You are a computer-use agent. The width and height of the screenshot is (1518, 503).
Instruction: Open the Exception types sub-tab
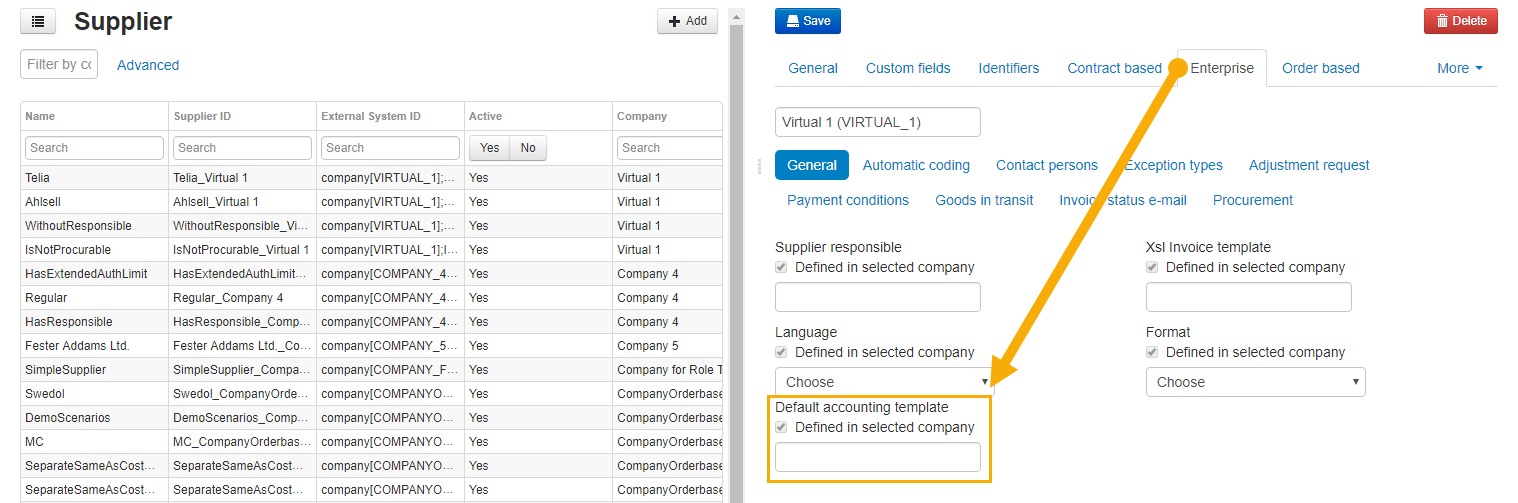click(x=1173, y=165)
